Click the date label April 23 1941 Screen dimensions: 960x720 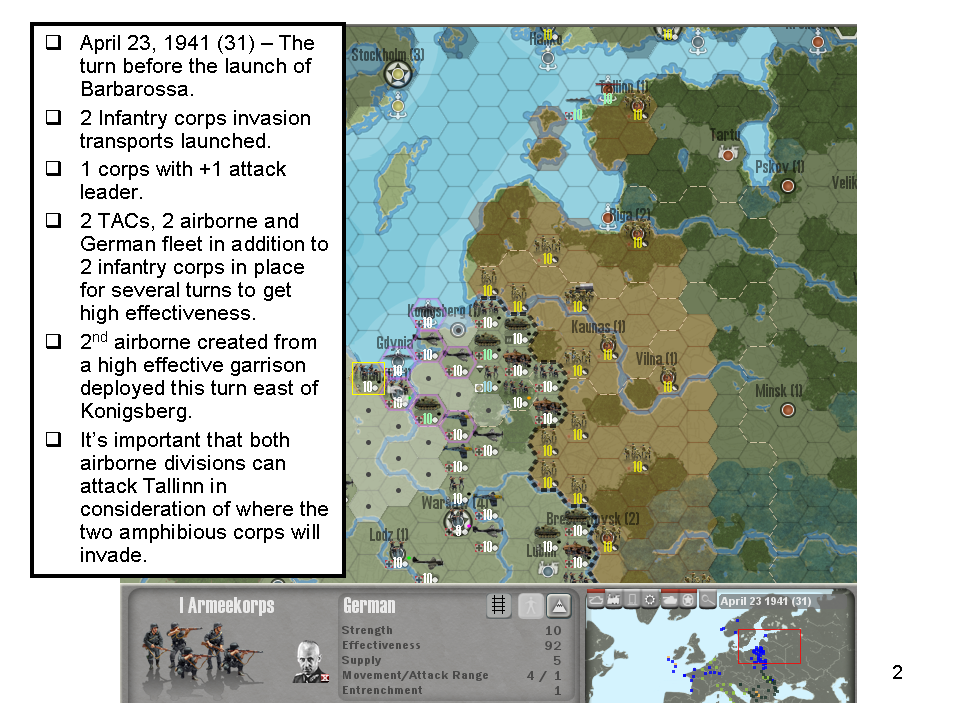click(765, 601)
